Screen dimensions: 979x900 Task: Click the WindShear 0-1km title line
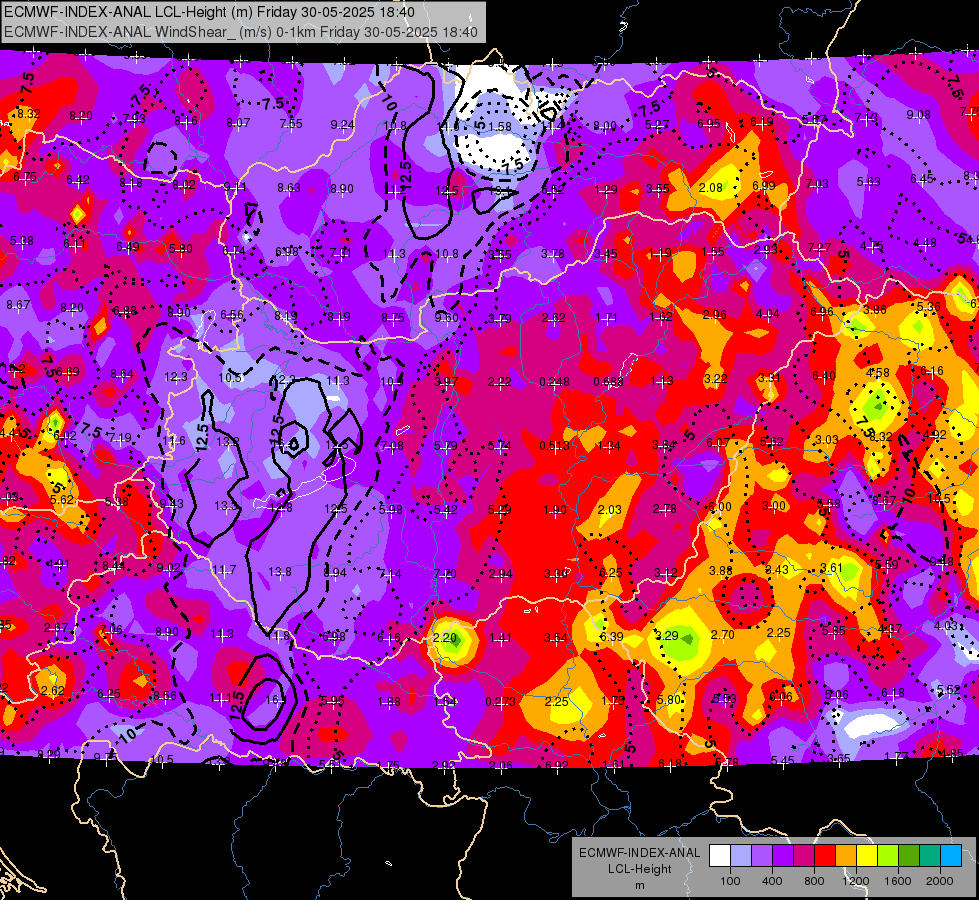[x=241, y=32]
